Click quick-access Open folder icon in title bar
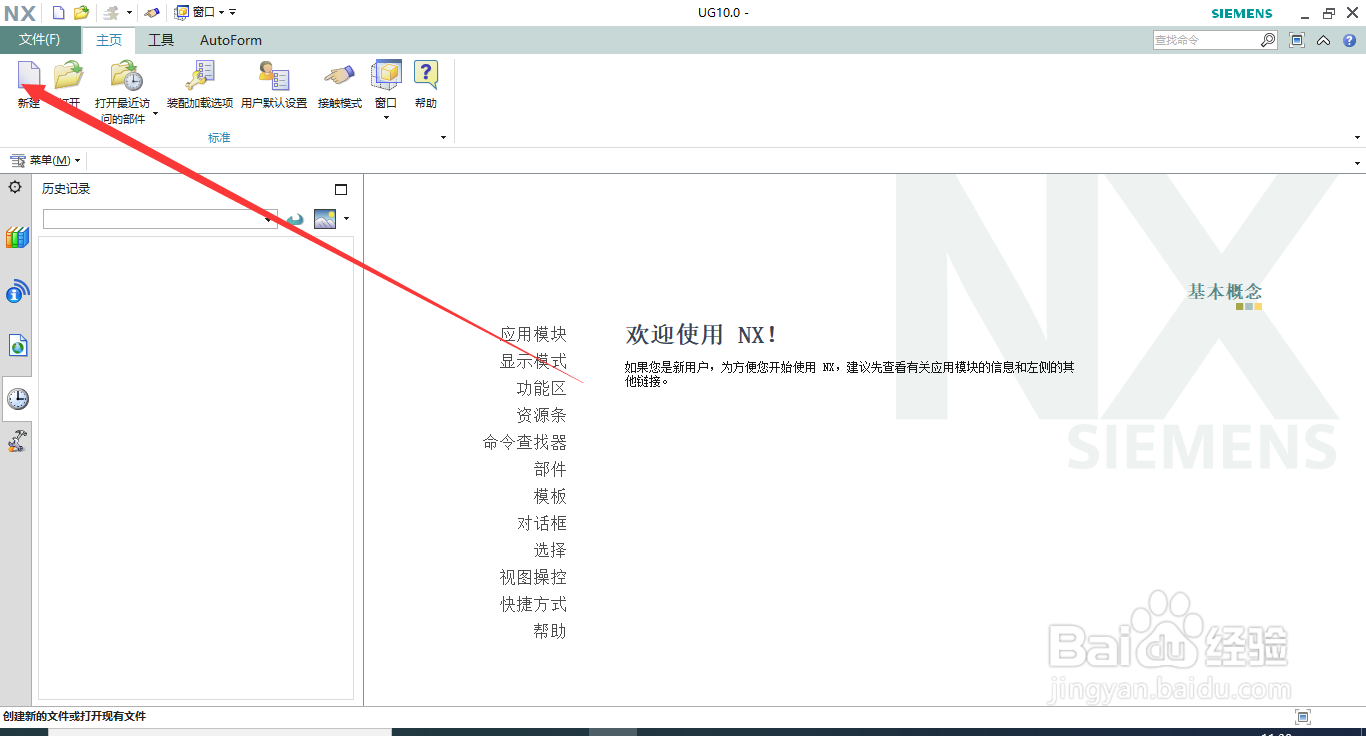 coord(81,13)
